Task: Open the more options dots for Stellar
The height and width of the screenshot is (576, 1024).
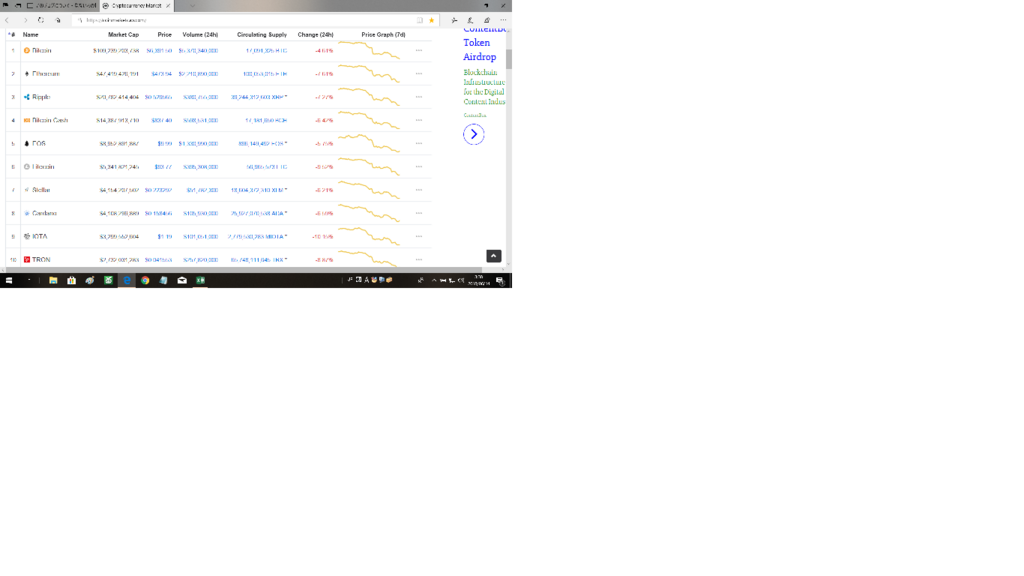Action: click(x=419, y=190)
